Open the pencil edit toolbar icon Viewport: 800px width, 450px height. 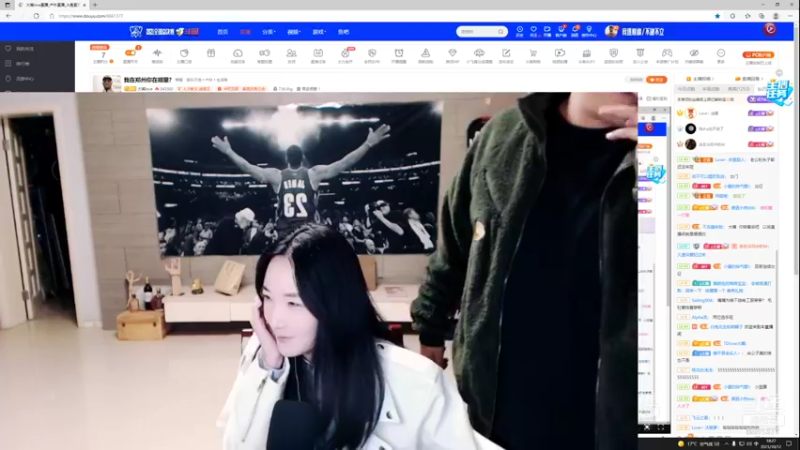pyautogui.click(x=506, y=53)
